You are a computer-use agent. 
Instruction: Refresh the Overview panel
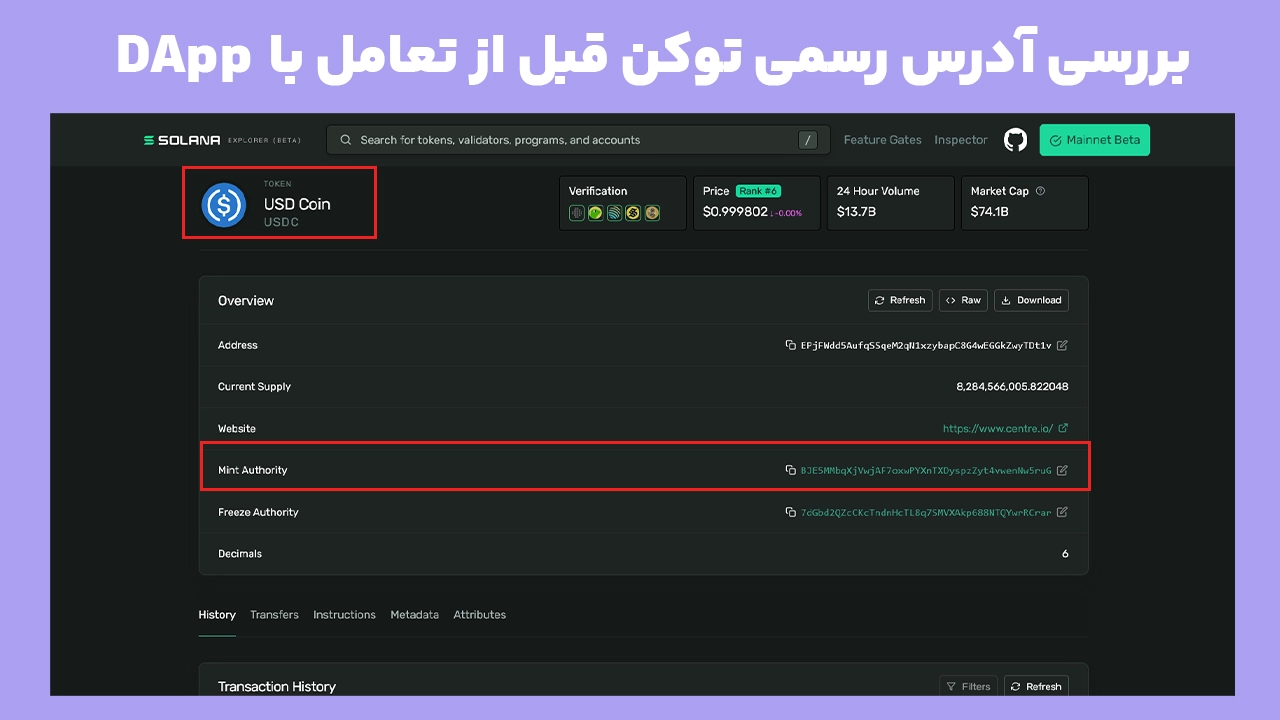(900, 300)
